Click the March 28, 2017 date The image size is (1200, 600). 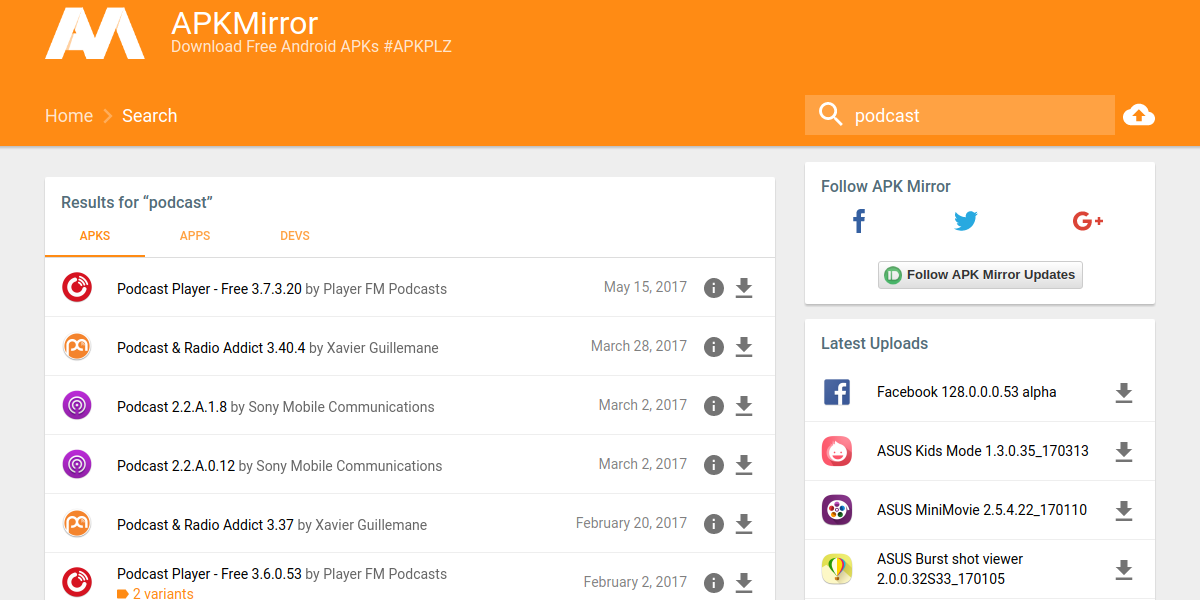tap(639, 346)
